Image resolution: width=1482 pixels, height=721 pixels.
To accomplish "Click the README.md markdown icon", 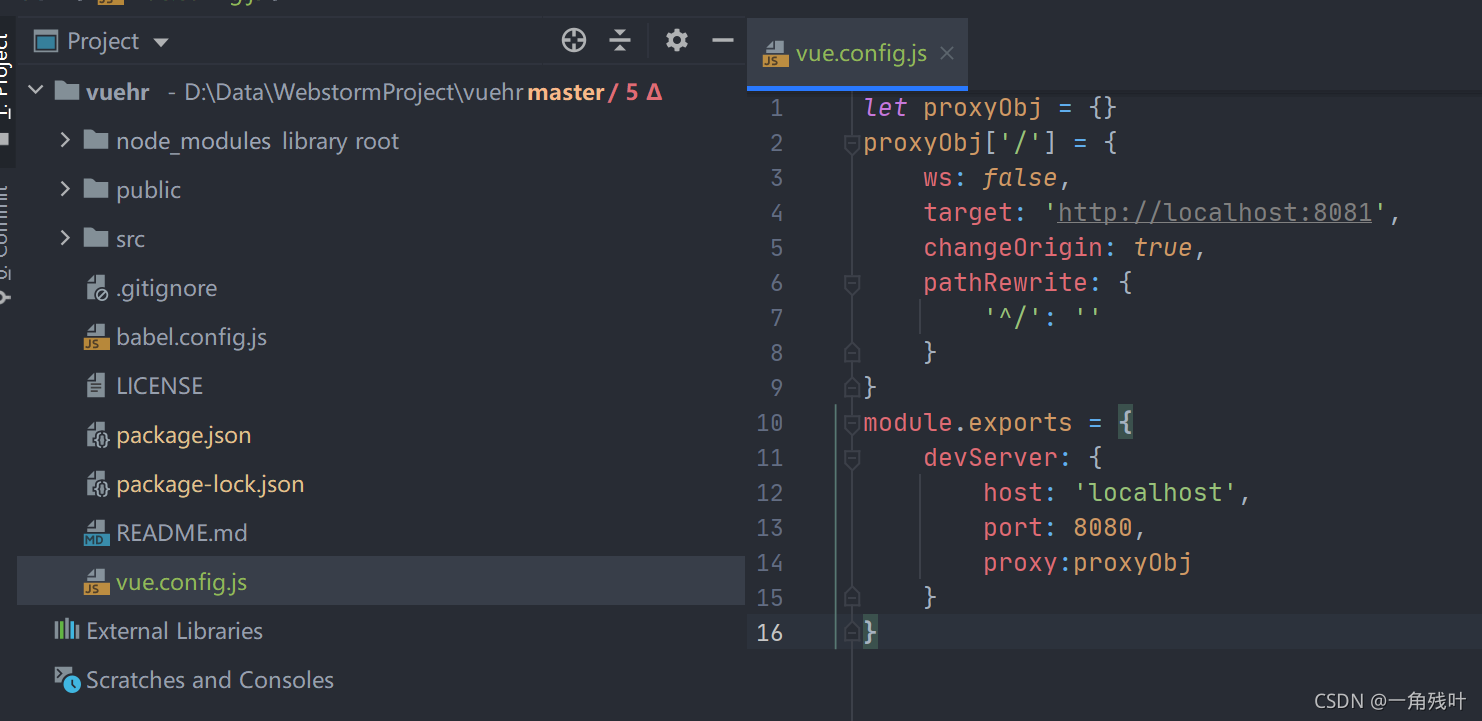I will [x=96, y=533].
